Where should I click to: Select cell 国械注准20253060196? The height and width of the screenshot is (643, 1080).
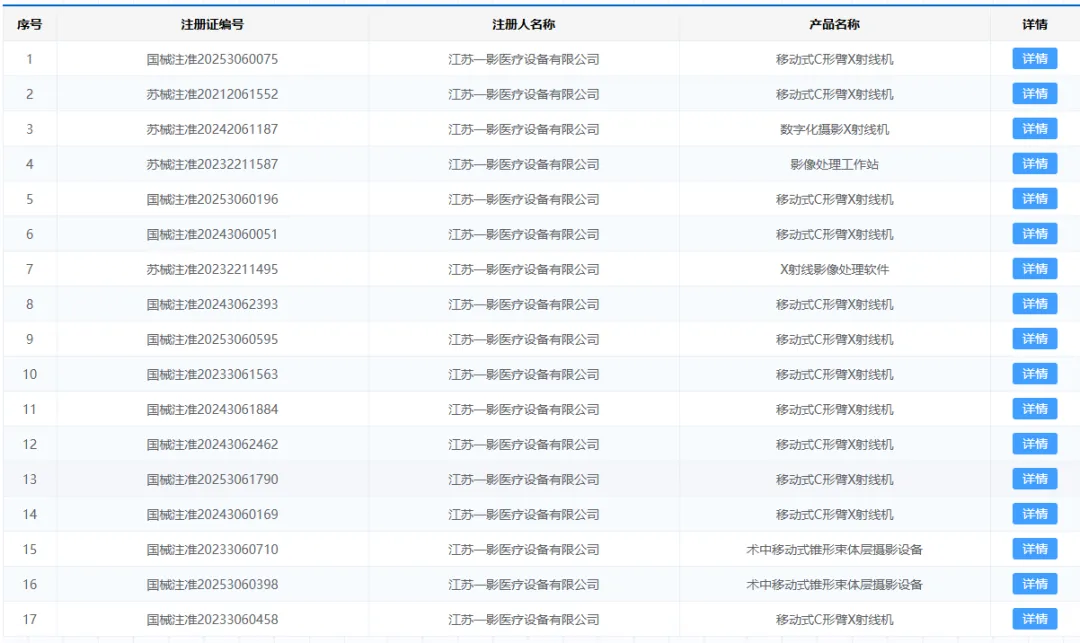pyautogui.click(x=212, y=200)
